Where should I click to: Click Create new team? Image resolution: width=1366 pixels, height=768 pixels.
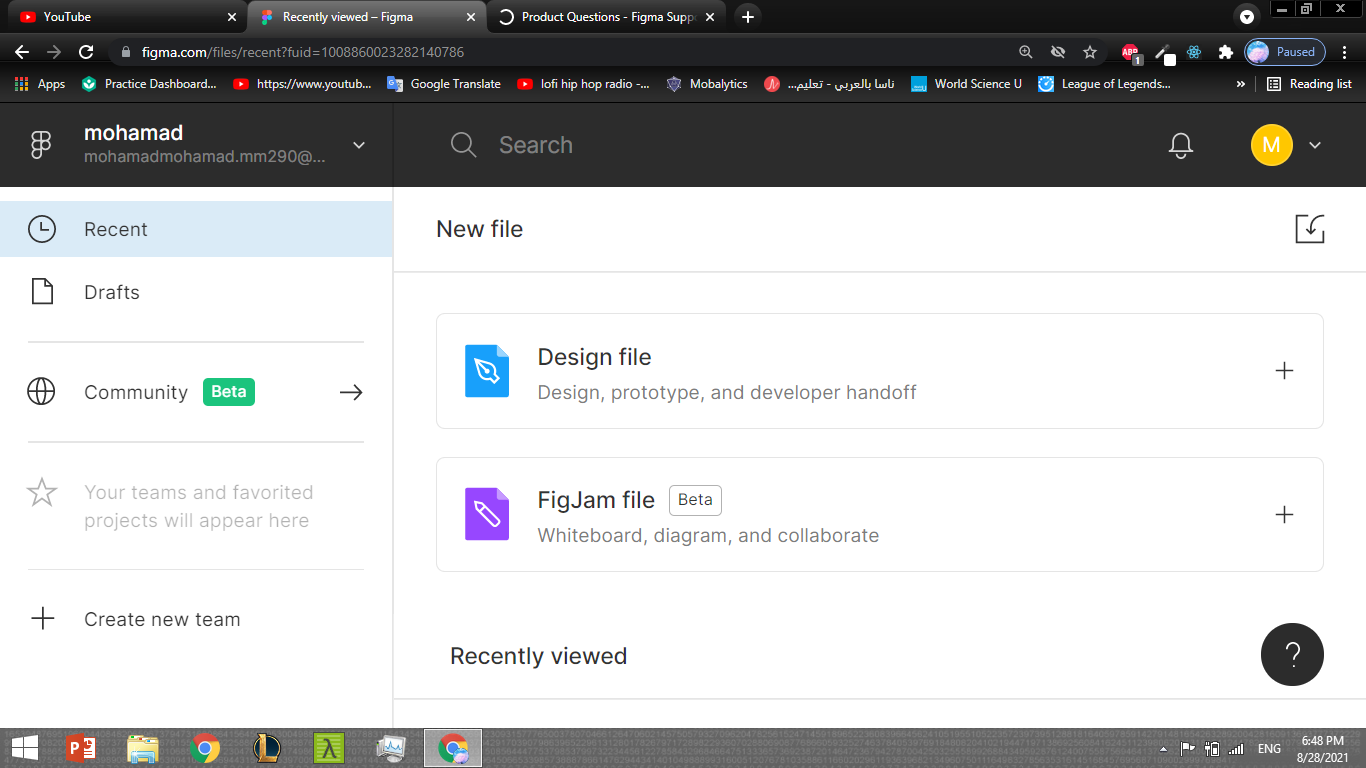[162, 619]
